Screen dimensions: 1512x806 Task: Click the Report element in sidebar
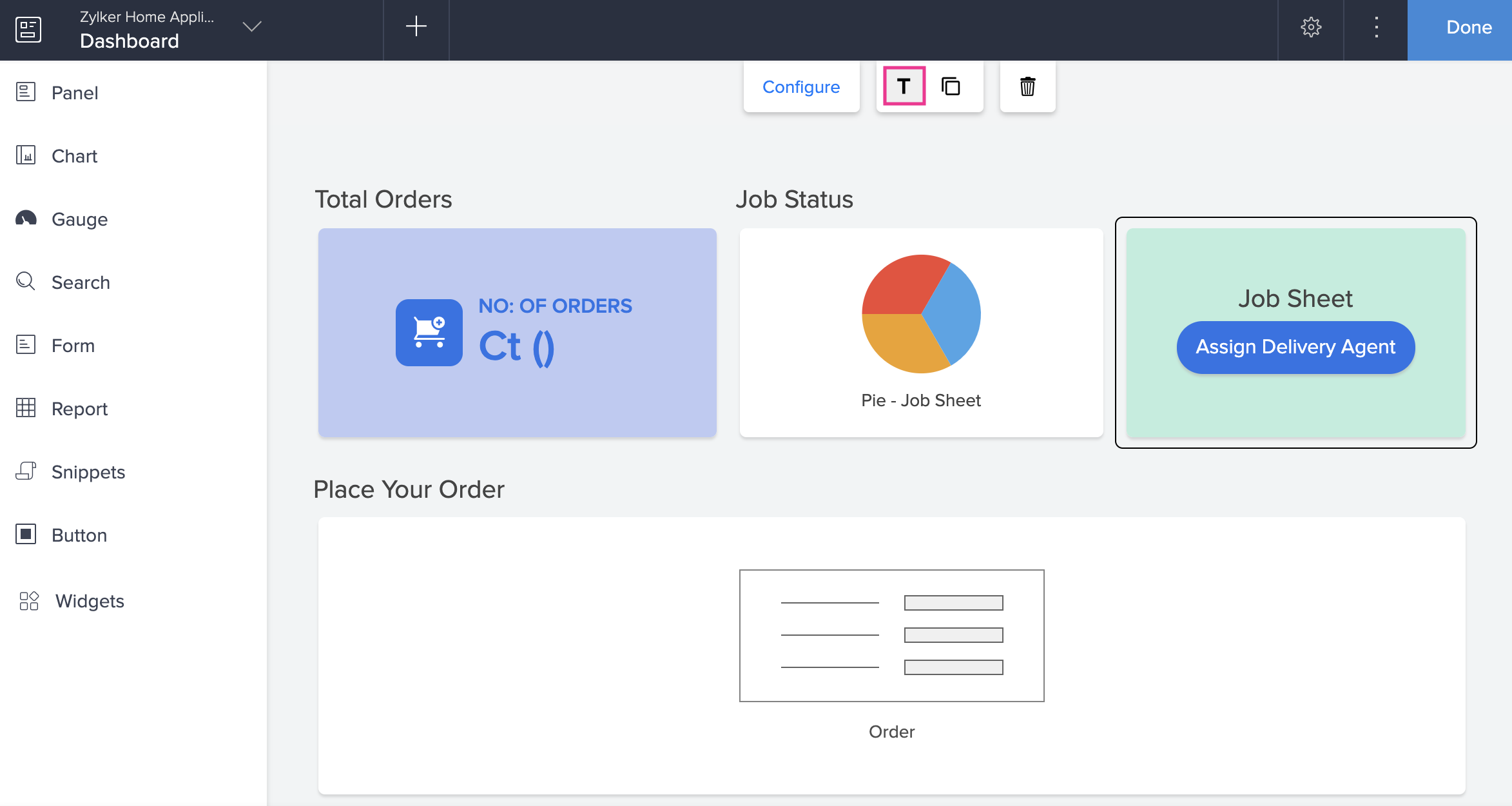[79, 409]
